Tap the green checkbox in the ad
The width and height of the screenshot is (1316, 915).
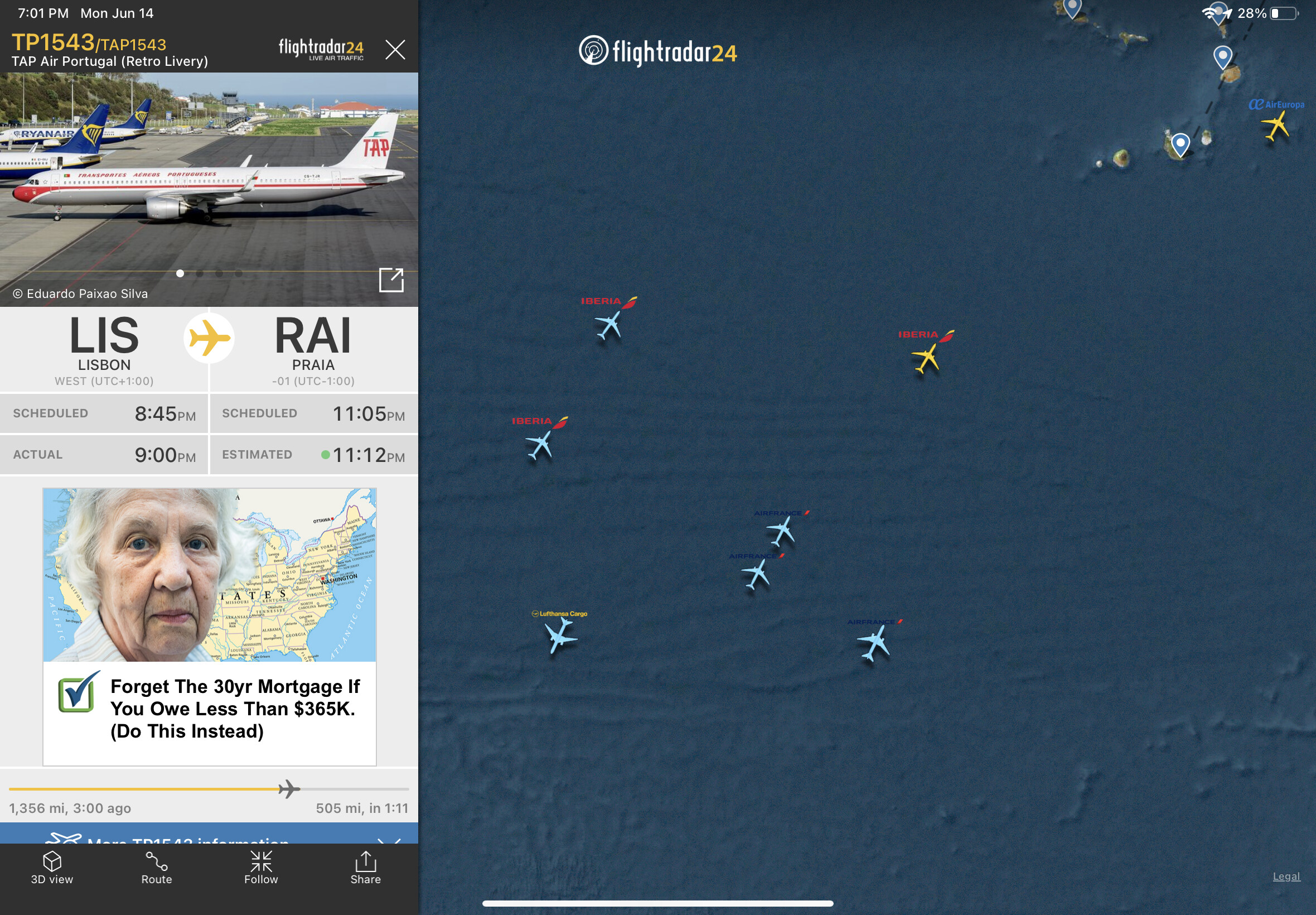(x=78, y=692)
